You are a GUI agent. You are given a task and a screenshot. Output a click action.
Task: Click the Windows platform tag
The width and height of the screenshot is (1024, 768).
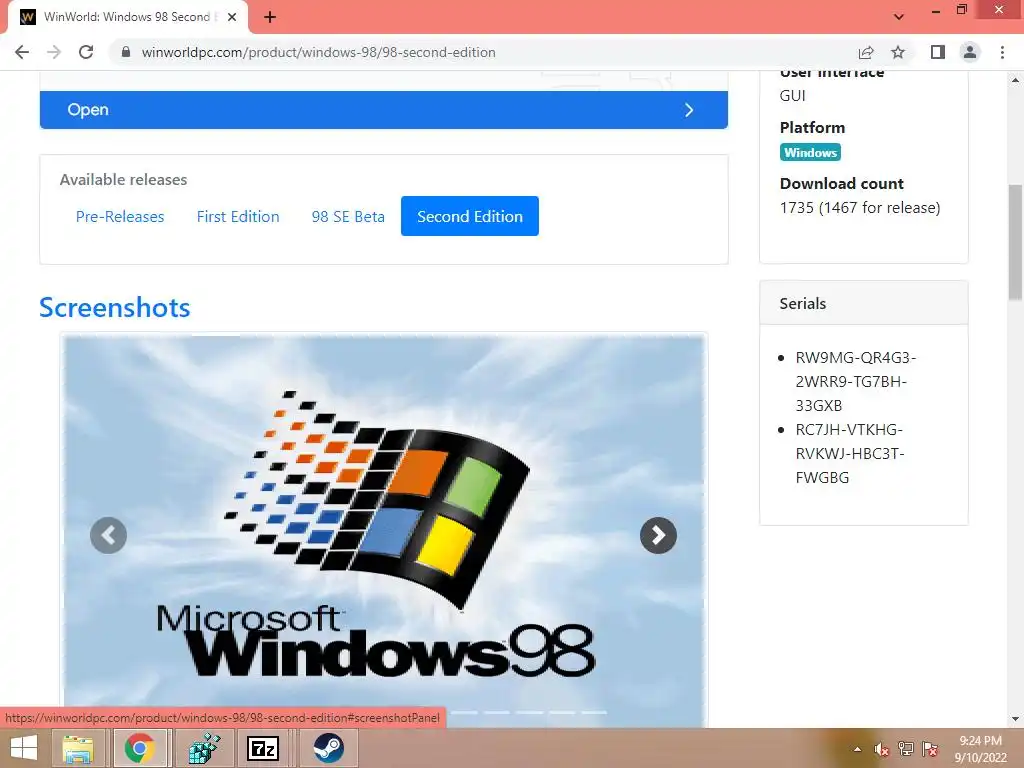point(810,153)
